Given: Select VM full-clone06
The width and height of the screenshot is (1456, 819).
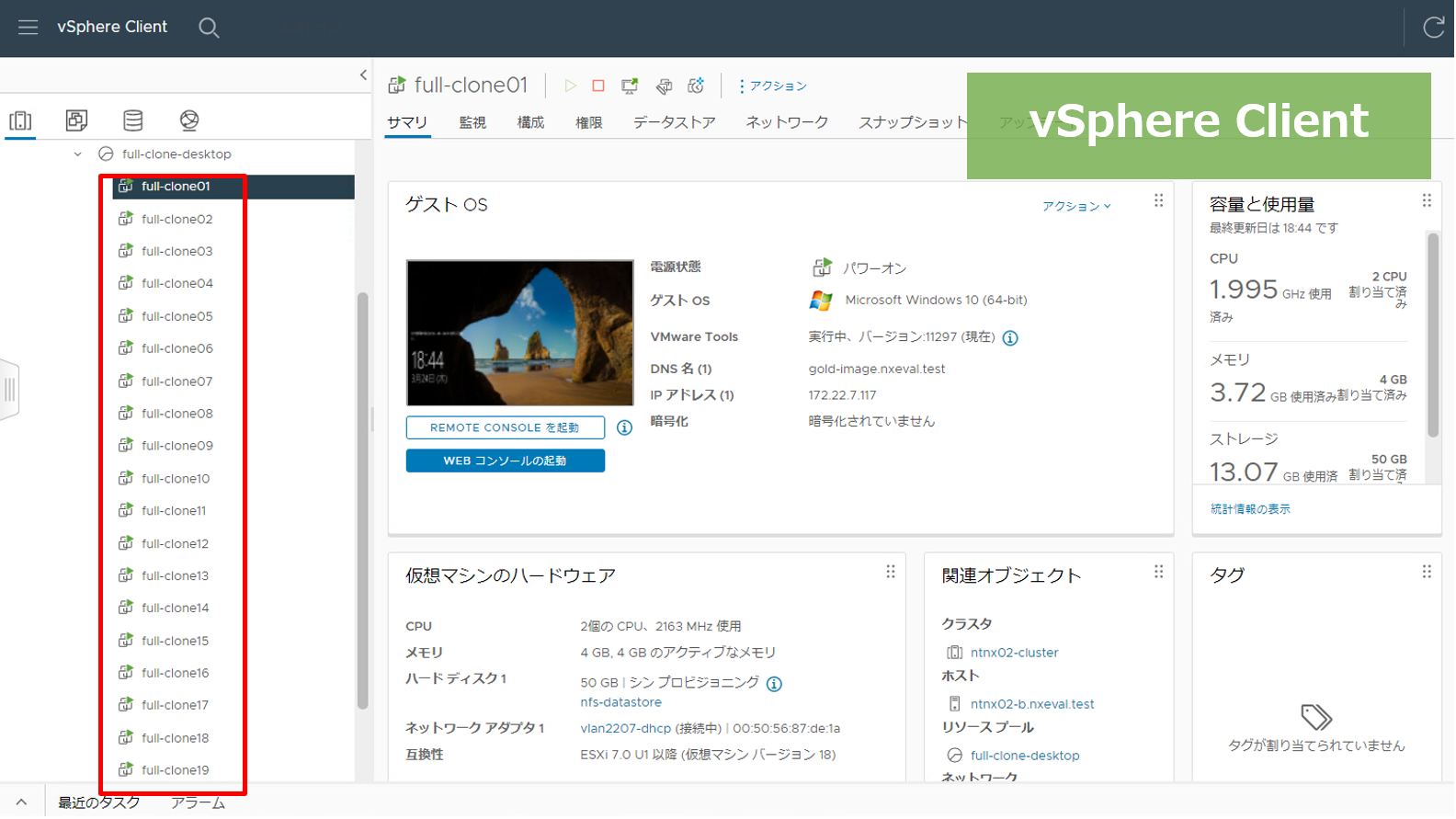Looking at the screenshot, I should [176, 349].
